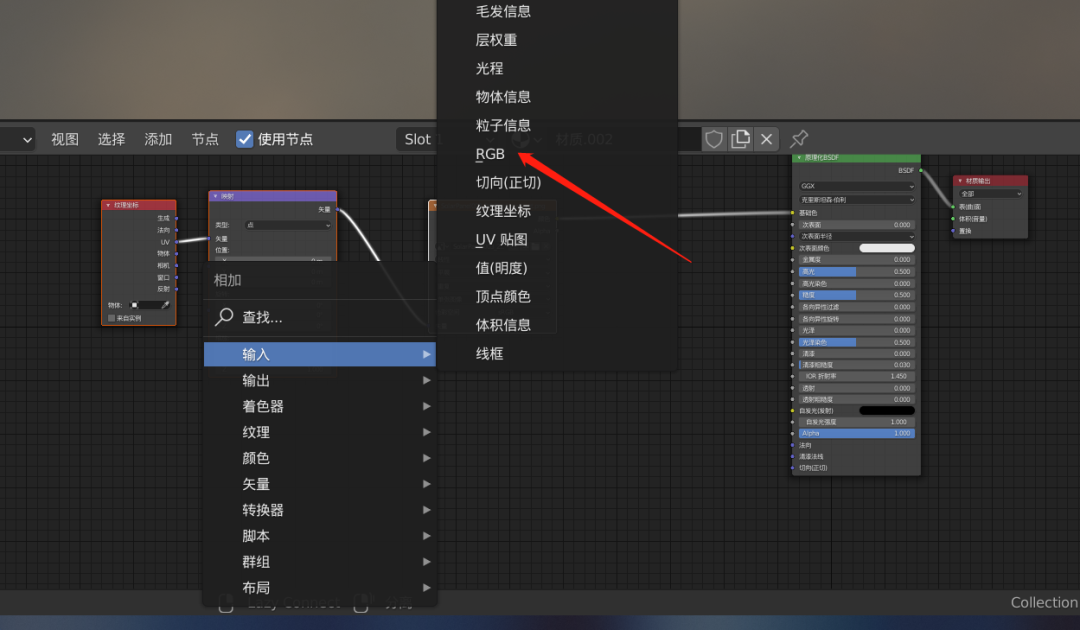This screenshot has width=1080, height=630.
Task: Click the BSDF output socket dot
Action: pyautogui.click(x=921, y=170)
